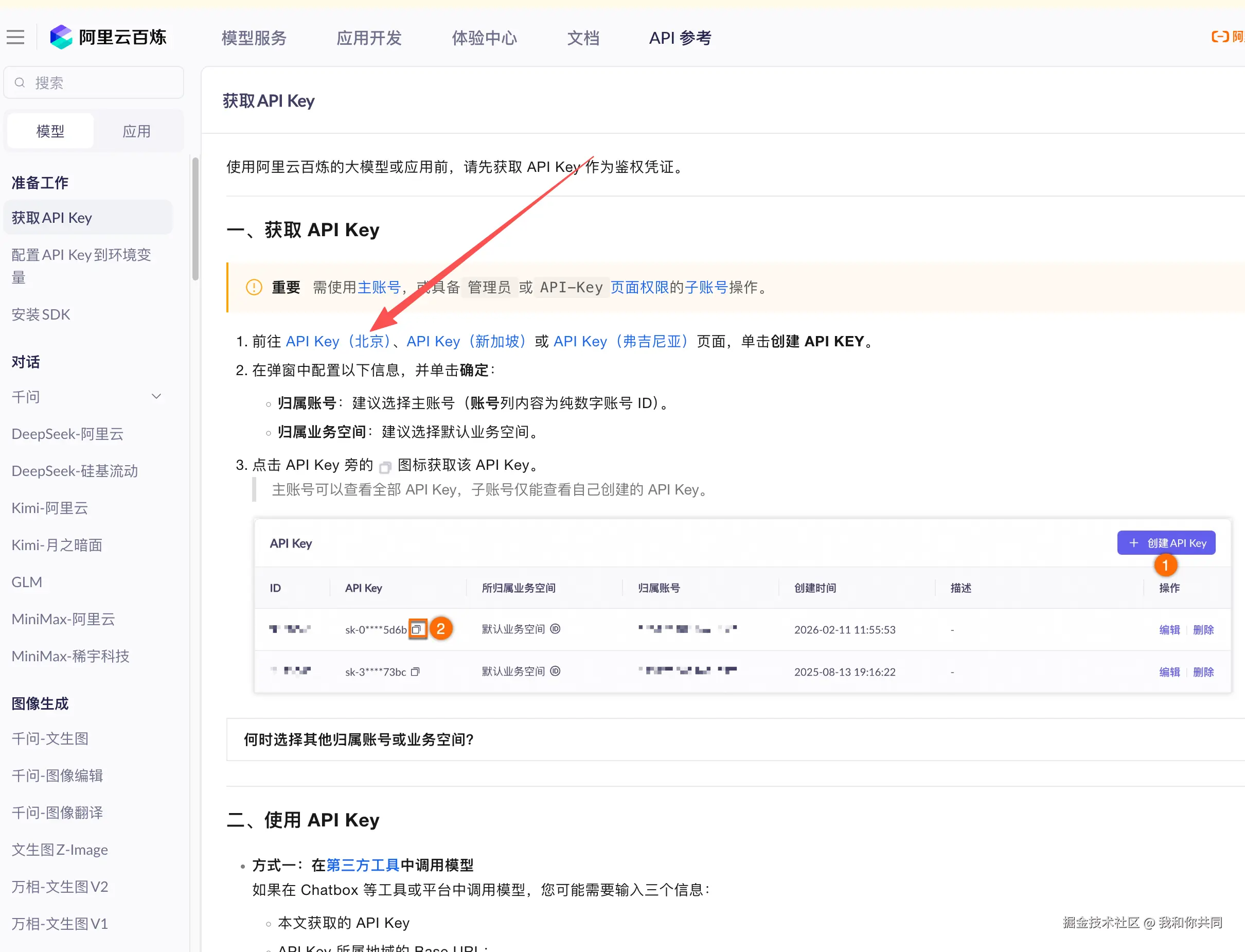Switch to the 应用 toggle tab

click(x=136, y=131)
